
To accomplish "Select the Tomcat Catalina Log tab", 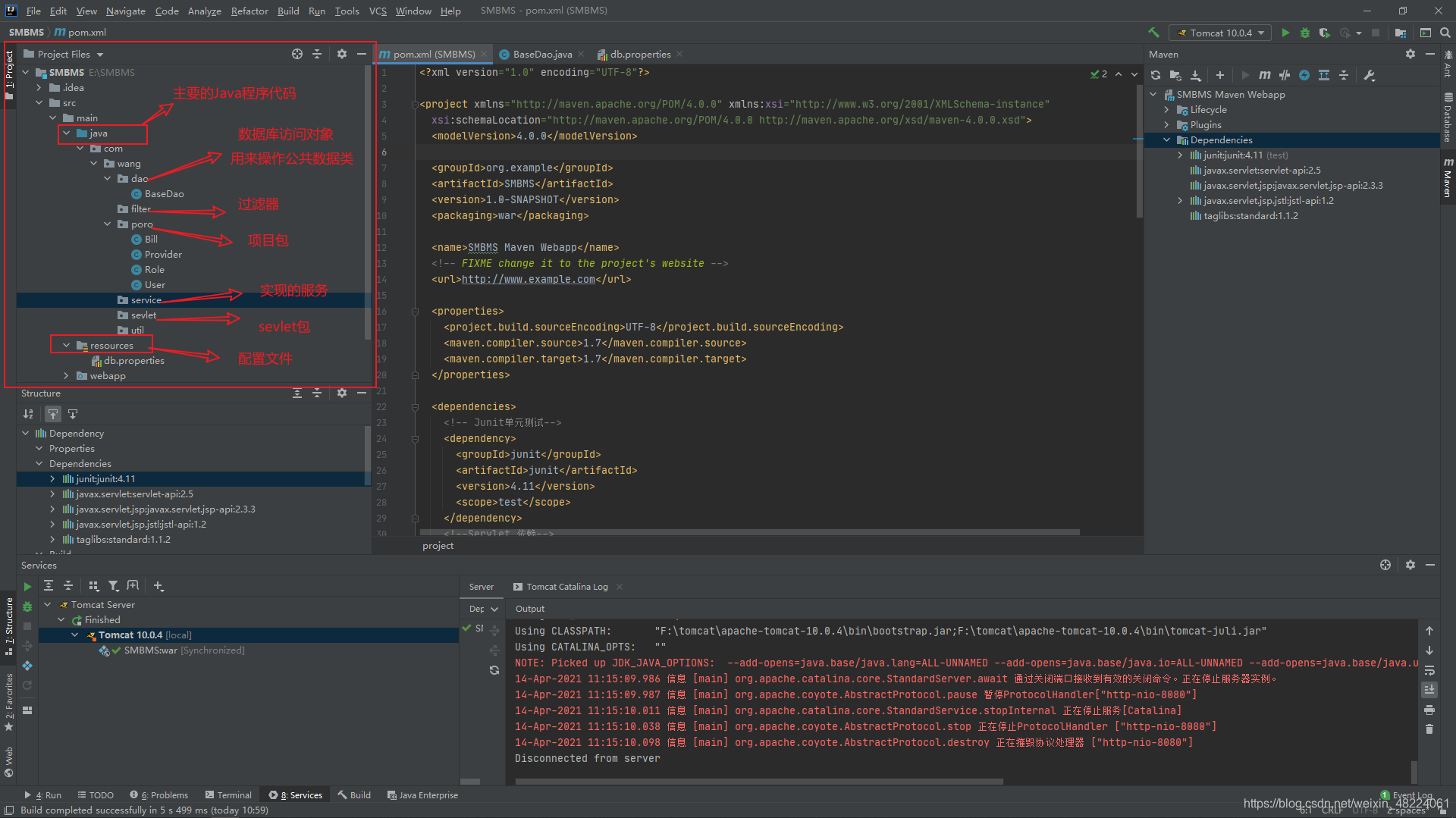I will pos(566,587).
